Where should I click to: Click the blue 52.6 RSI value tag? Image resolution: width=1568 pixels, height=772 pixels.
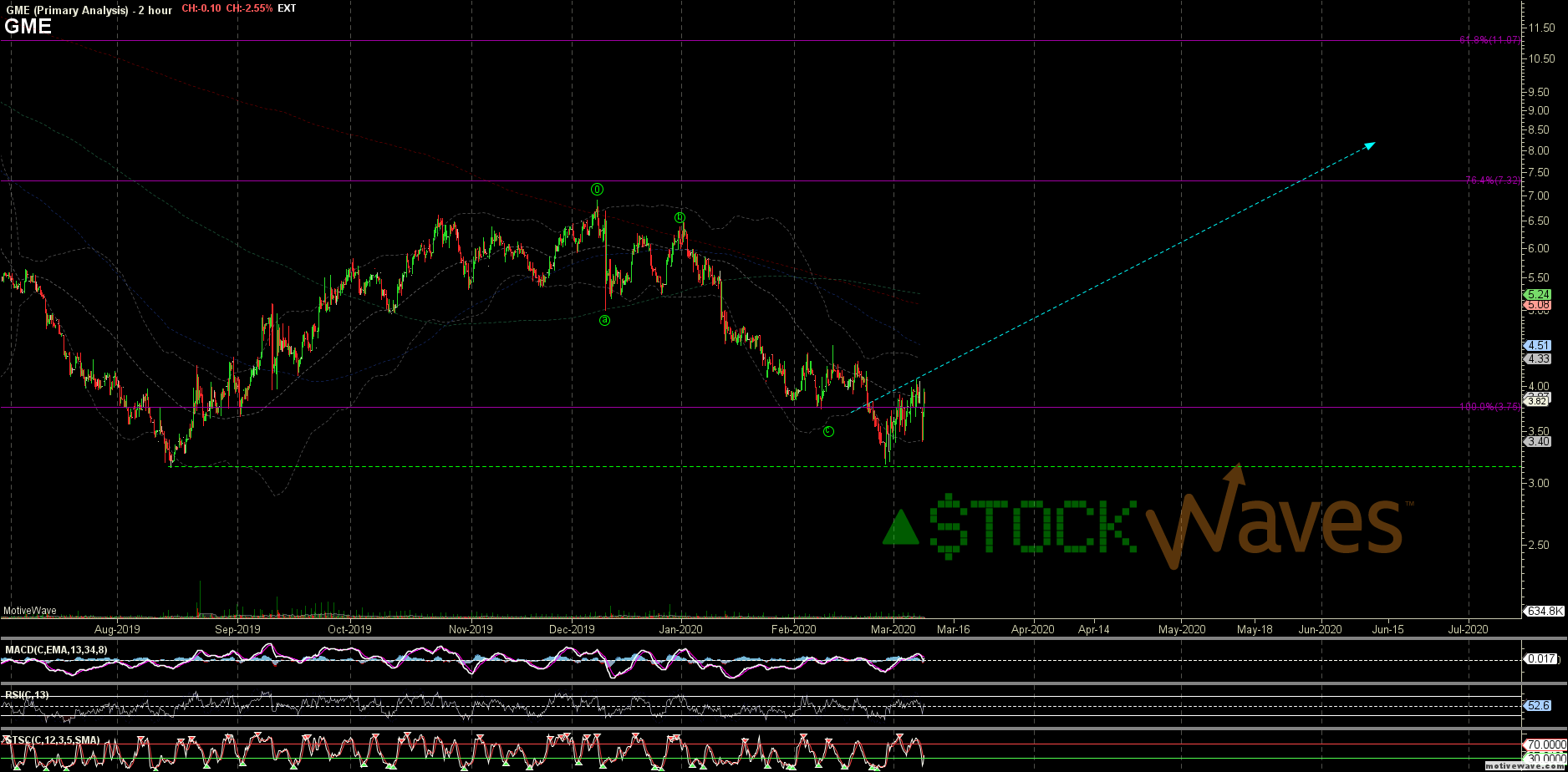1537,706
